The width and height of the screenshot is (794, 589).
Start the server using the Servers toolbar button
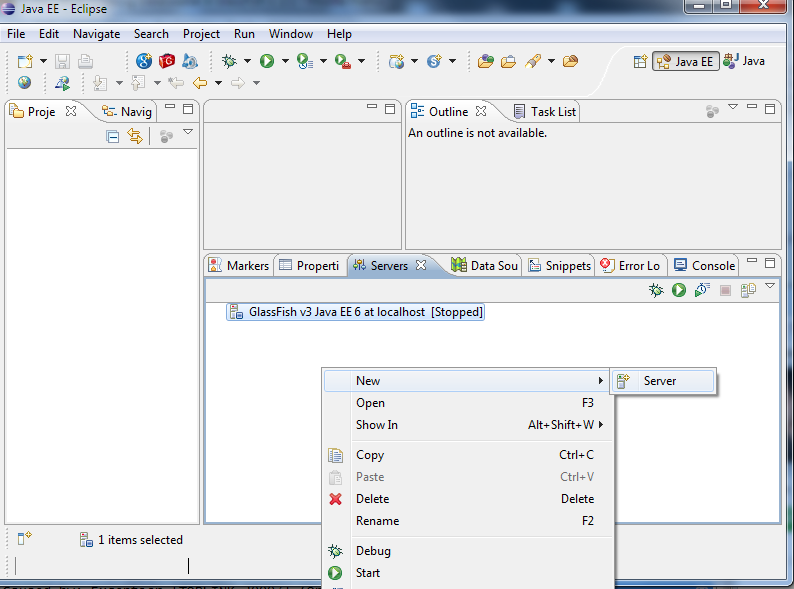(679, 290)
